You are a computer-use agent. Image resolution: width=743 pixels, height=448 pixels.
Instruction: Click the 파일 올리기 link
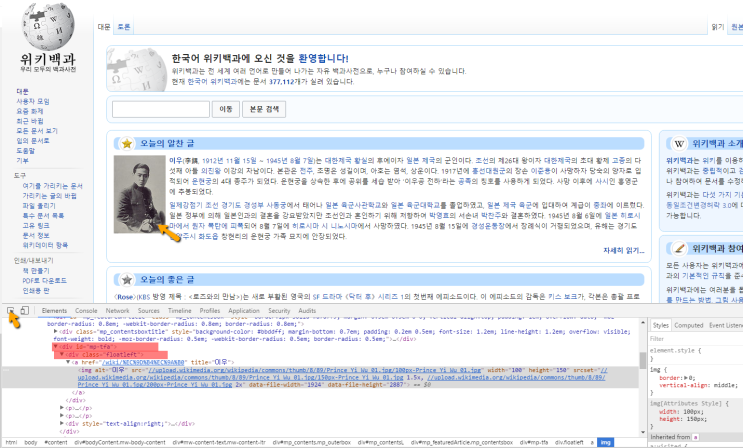click(x=39, y=206)
